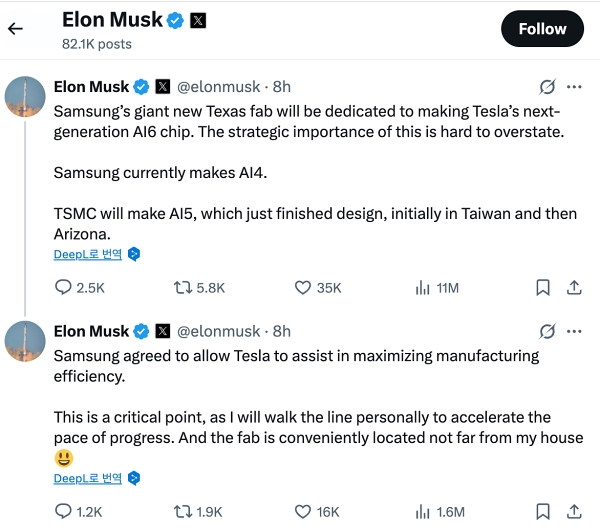This screenshot has width=600, height=531.
Task: Translate the first post with DeepL link
Action: point(88,254)
